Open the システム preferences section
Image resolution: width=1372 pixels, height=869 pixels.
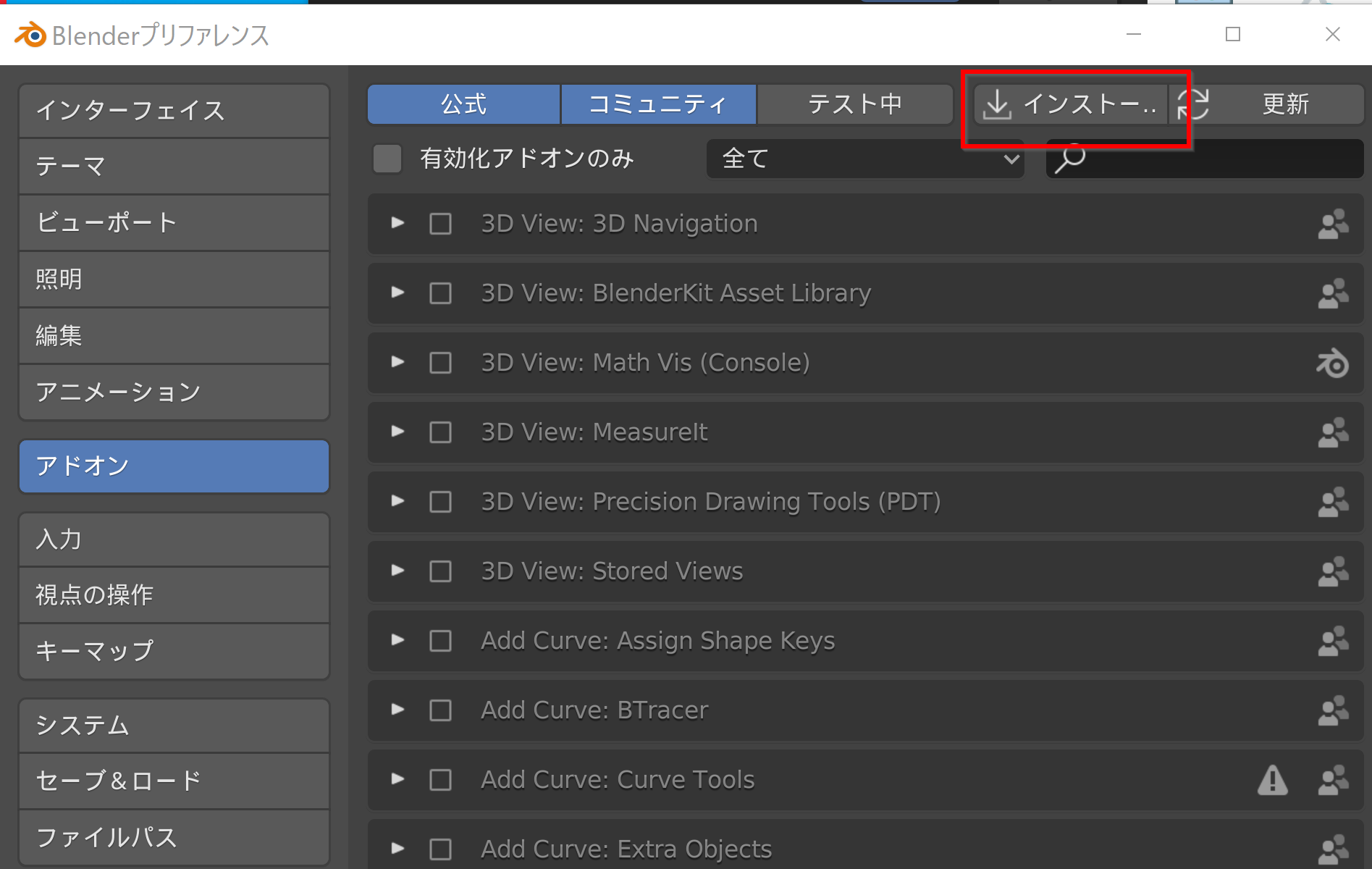(x=174, y=726)
